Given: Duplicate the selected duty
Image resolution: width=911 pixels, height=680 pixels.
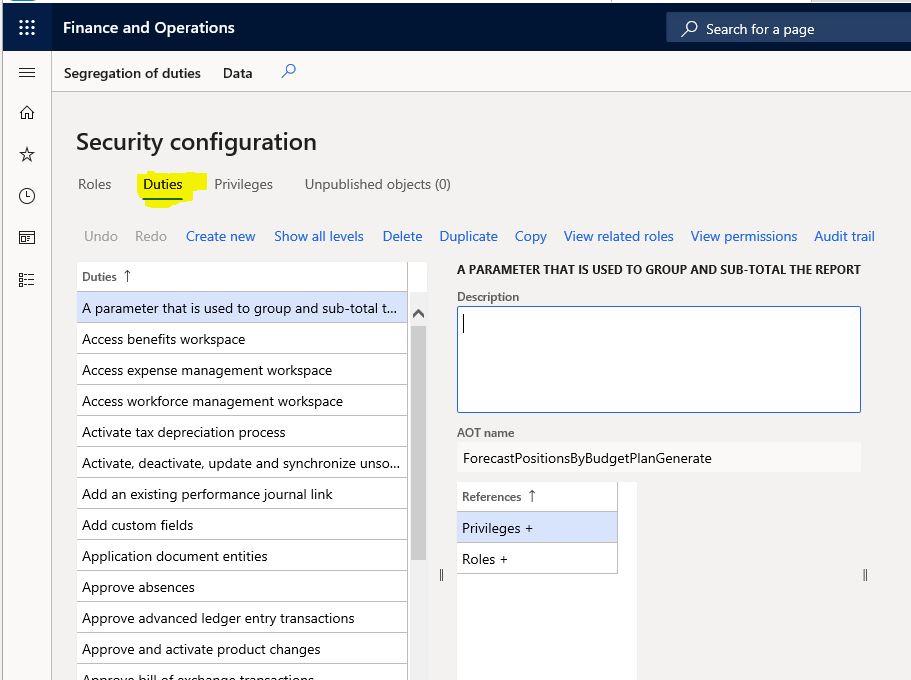Looking at the screenshot, I should pyautogui.click(x=469, y=237).
